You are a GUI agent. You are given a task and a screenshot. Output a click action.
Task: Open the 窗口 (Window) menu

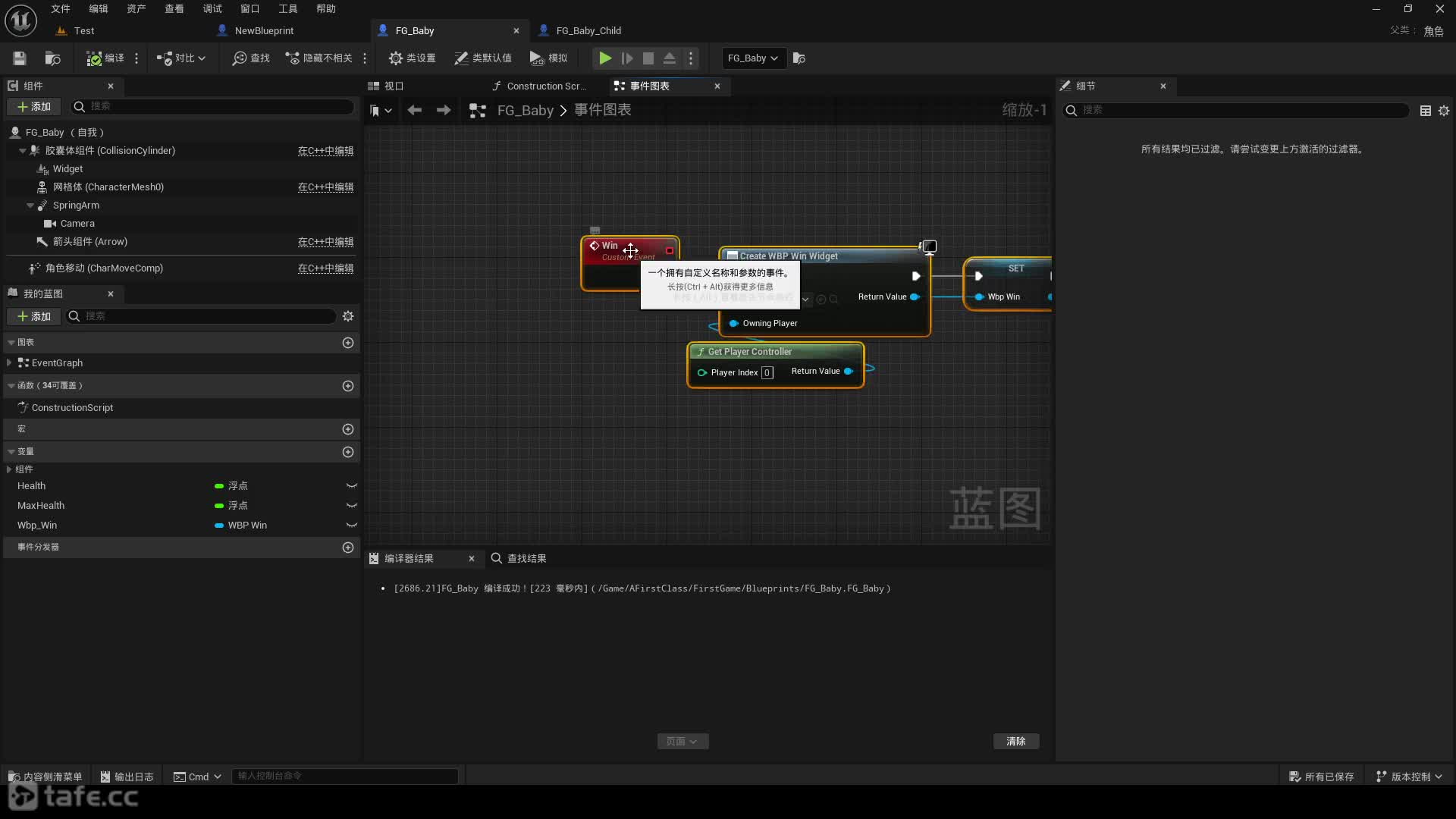point(249,8)
